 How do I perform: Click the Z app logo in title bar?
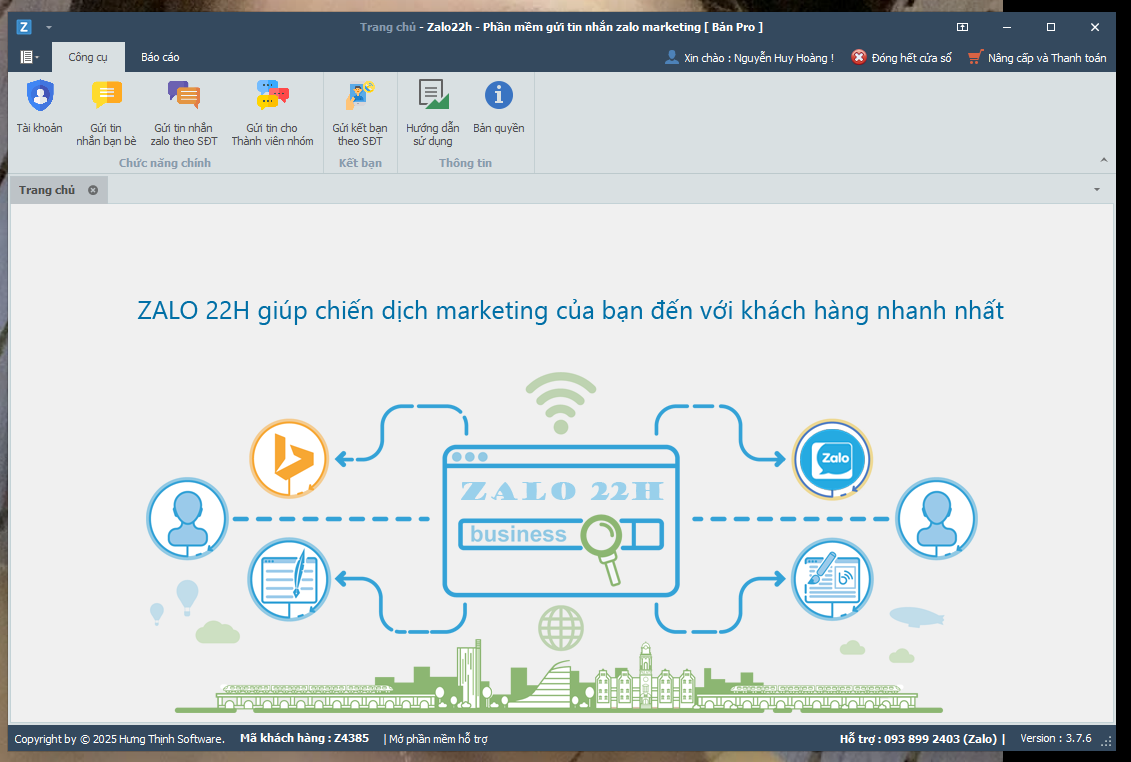pos(25,27)
